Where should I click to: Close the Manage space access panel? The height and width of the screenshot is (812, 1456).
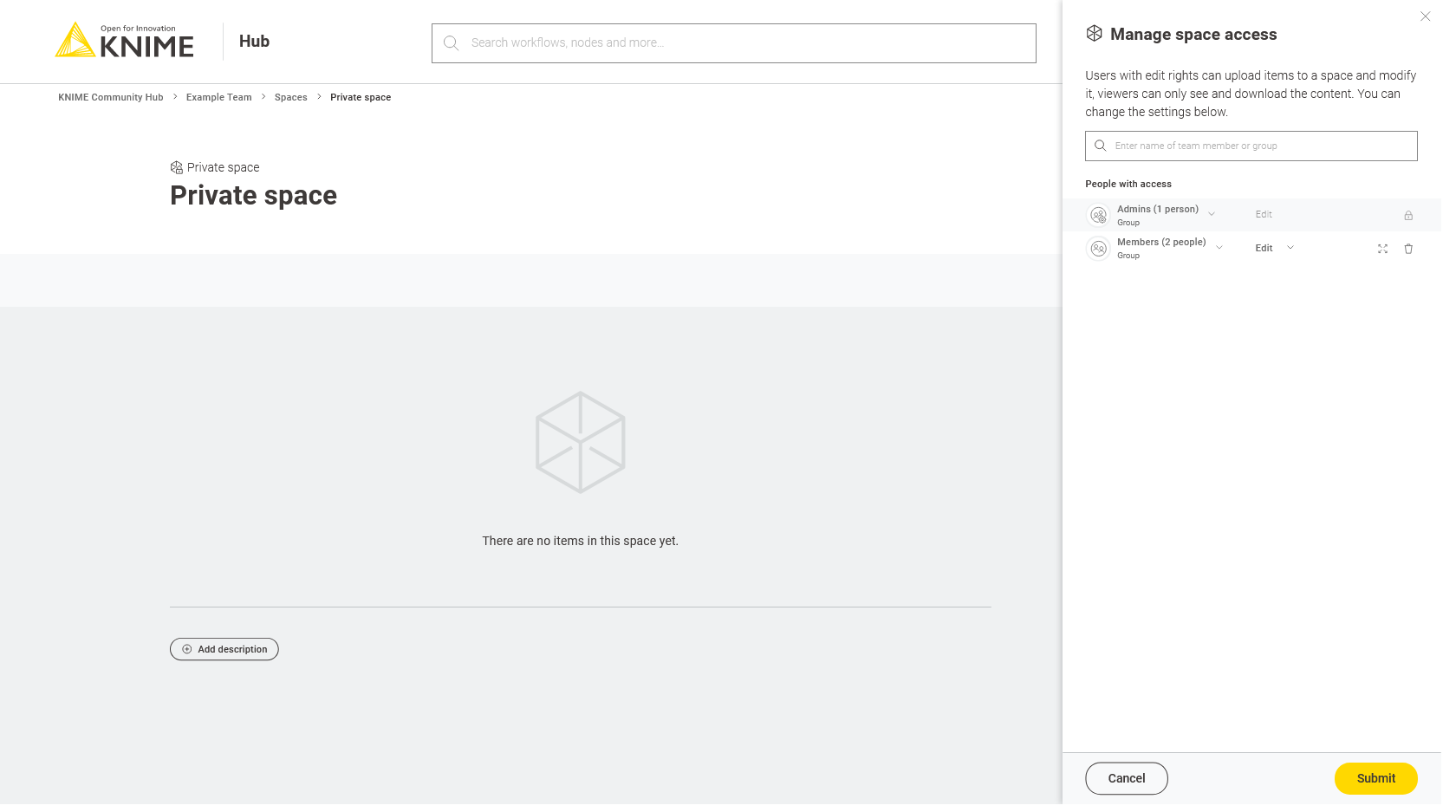[x=1425, y=16]
